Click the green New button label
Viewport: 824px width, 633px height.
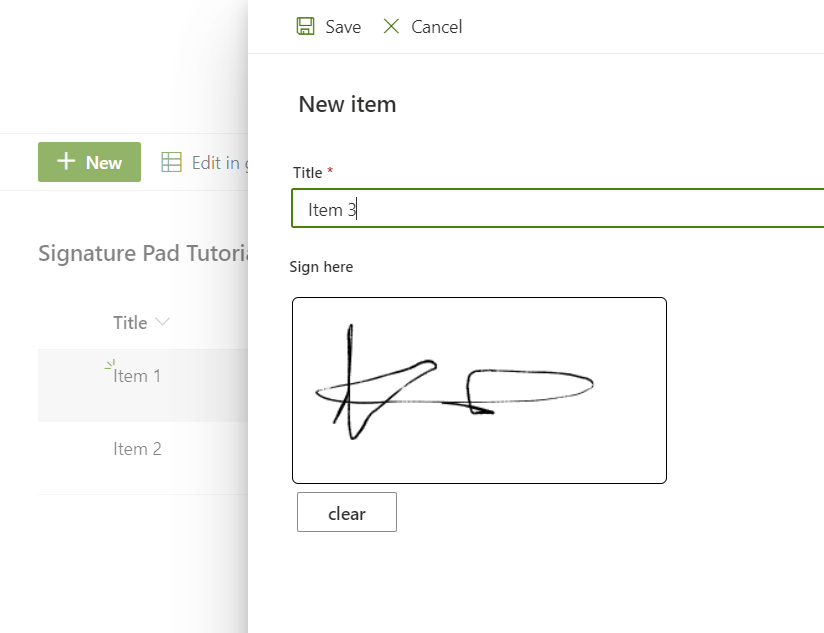[x=103, y=163]
